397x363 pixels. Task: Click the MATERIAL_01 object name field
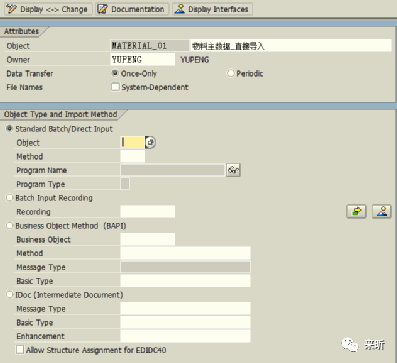pyautogui.click(x=150, y=46)
